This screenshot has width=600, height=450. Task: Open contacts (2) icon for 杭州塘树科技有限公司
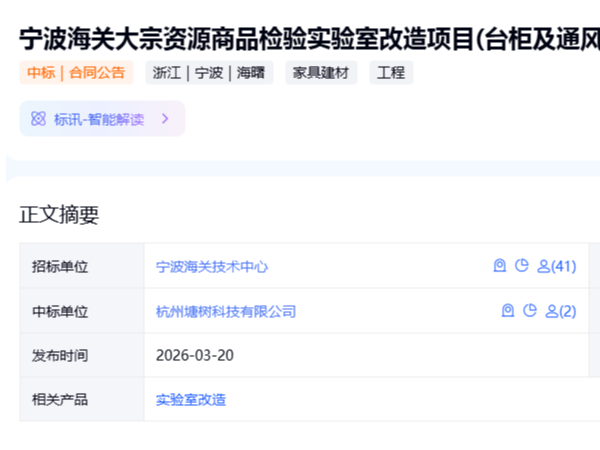pyautogui.click(x=561, y=311)
